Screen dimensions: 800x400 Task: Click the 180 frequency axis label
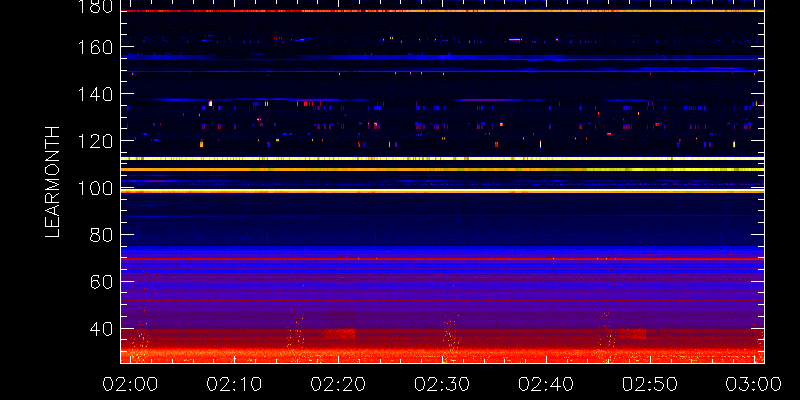(x=96, y=7)
